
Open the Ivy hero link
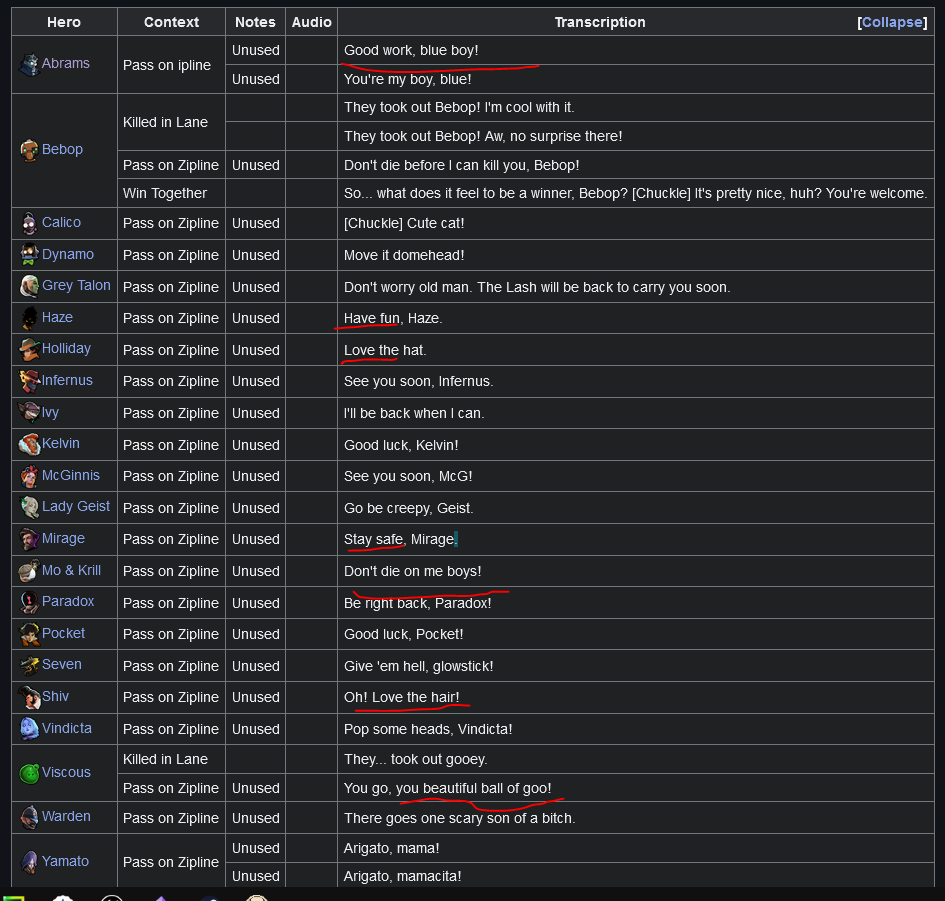(50, 412)
